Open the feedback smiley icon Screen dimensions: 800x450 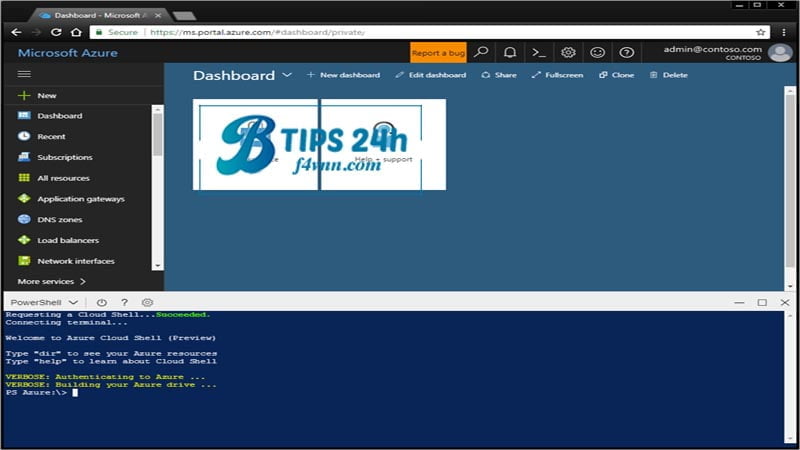[x=597, y=53]
